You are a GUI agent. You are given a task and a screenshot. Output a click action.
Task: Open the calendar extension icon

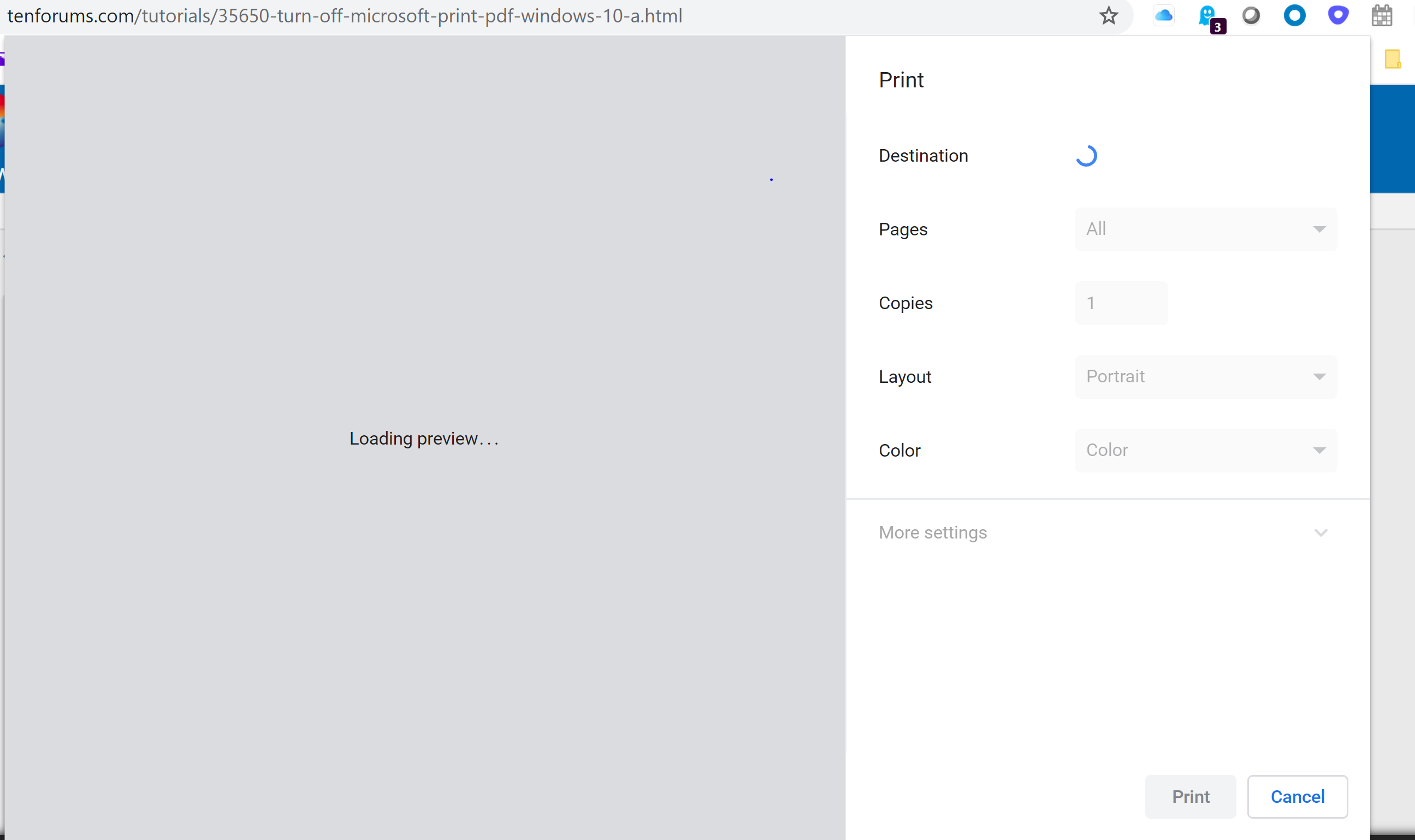coord(1382,16)
